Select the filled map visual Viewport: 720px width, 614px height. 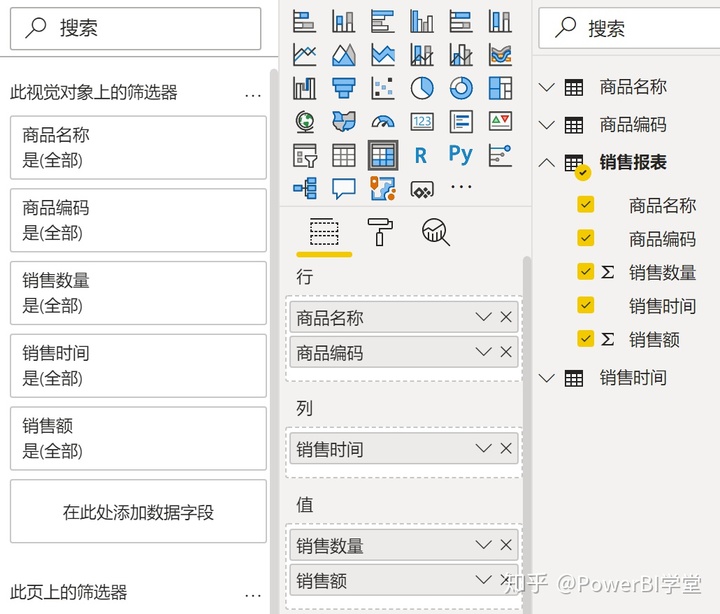click(x=343, y=122)
